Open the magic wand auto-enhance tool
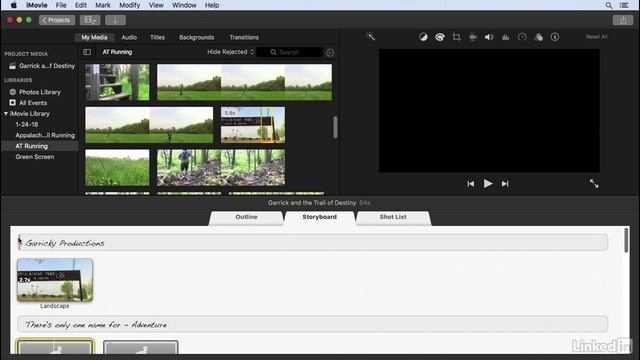 [x=371, y=37]
